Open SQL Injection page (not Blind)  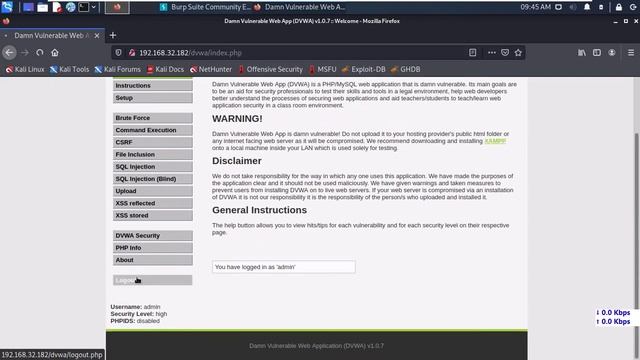153,167
